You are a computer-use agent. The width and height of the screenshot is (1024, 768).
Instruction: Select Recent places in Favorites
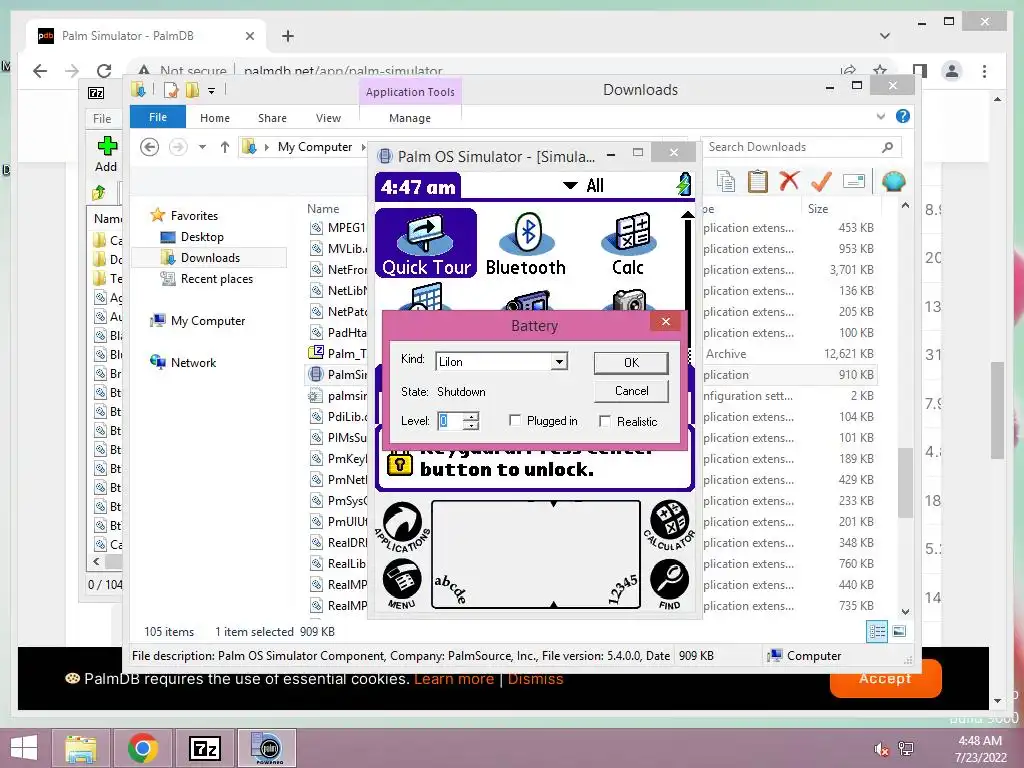tap(216, 279)
